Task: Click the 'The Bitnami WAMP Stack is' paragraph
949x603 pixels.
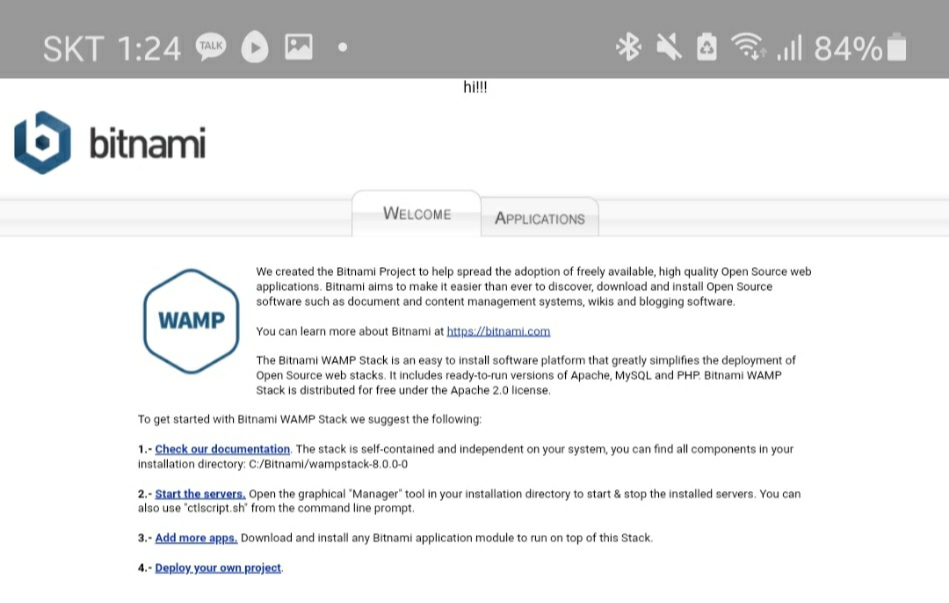Action: click(525, 375)
